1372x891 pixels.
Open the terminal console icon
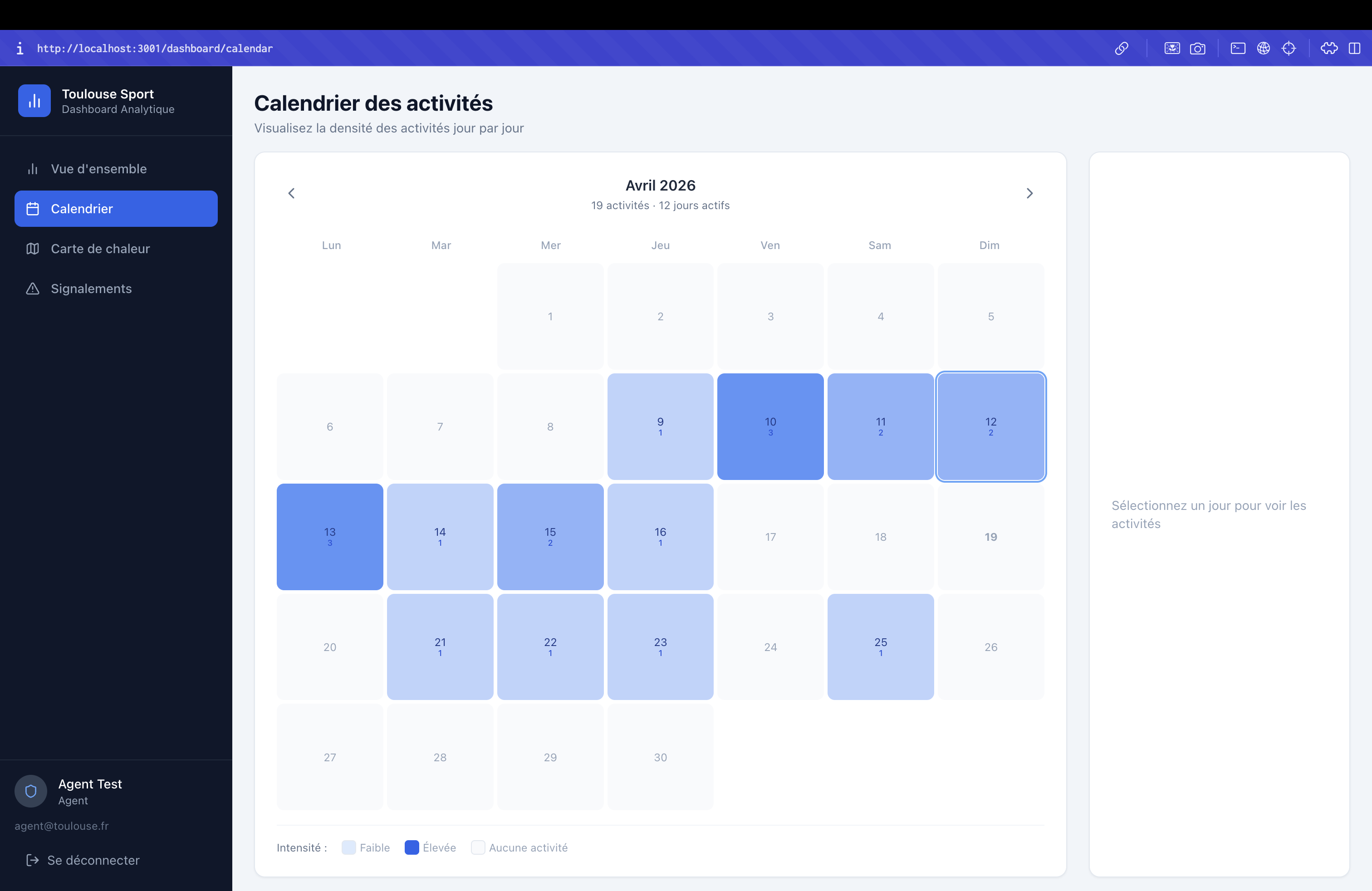coord(1238,49)
